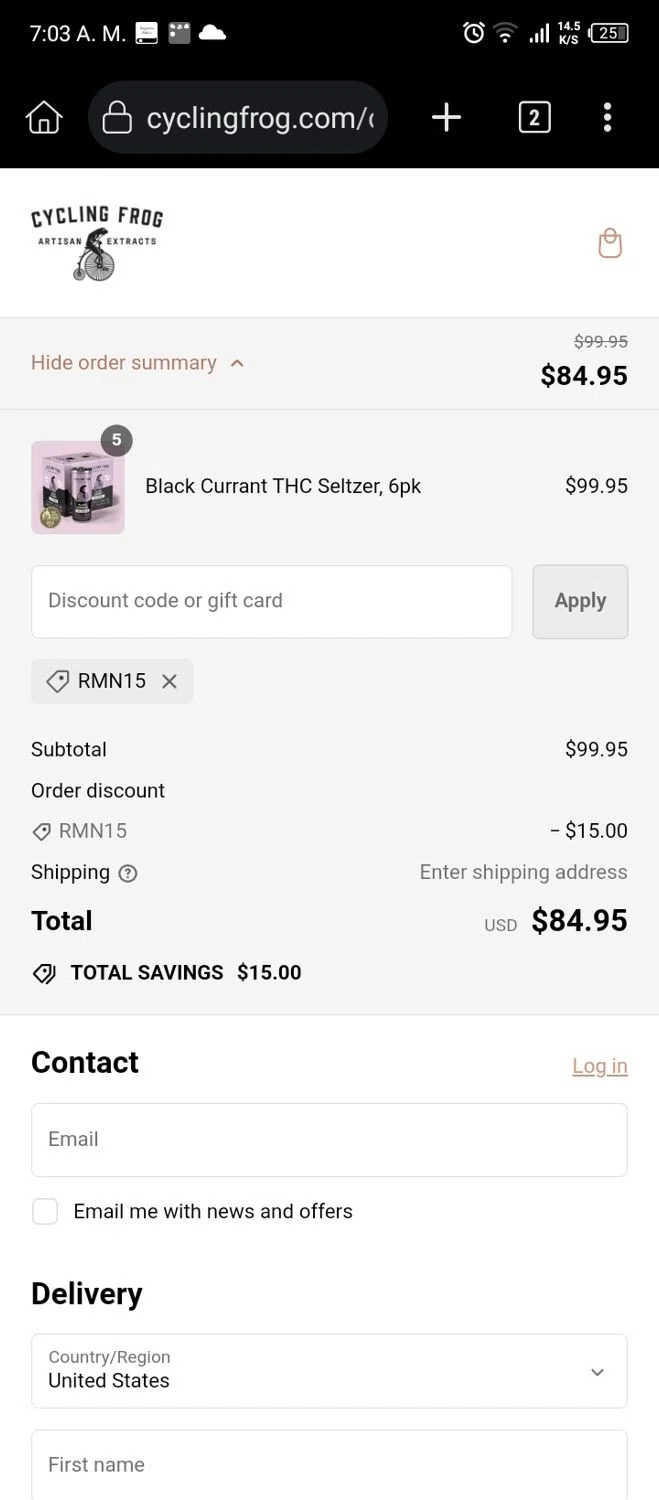
Task: Open a new browser tab
Action: (446, 118)
